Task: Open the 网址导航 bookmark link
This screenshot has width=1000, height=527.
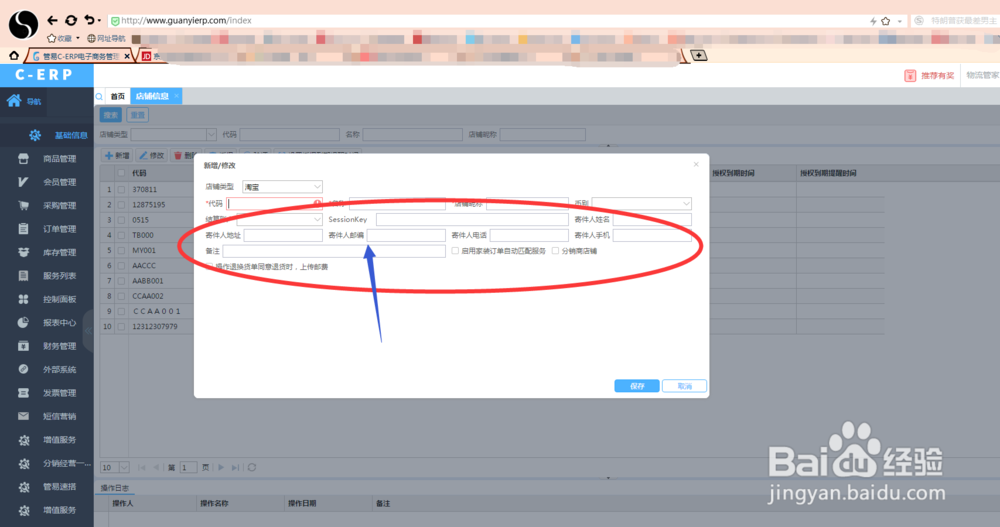Action: [x=107, y=38]
